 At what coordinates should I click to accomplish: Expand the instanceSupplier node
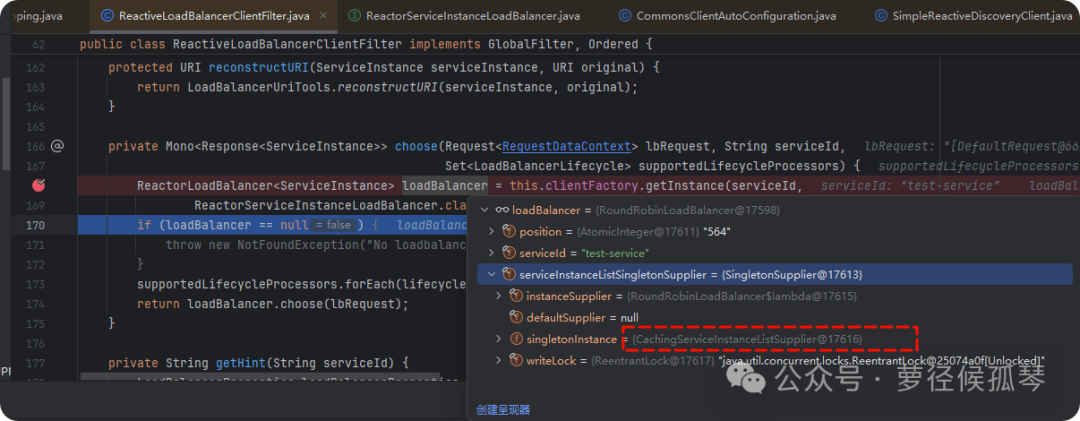click(x=499, y=296)
